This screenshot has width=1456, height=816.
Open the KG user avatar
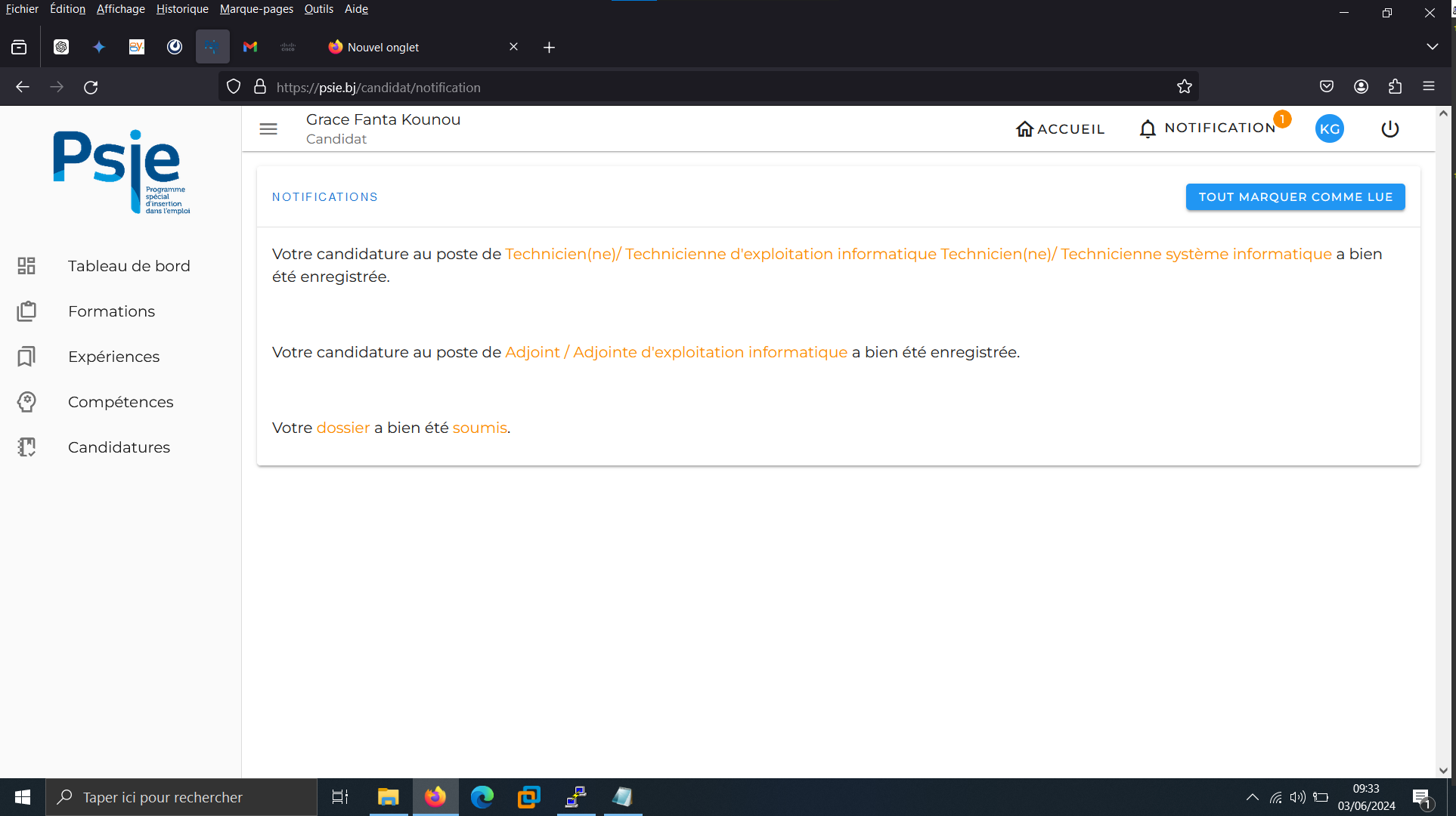(x=1329, y=129)
